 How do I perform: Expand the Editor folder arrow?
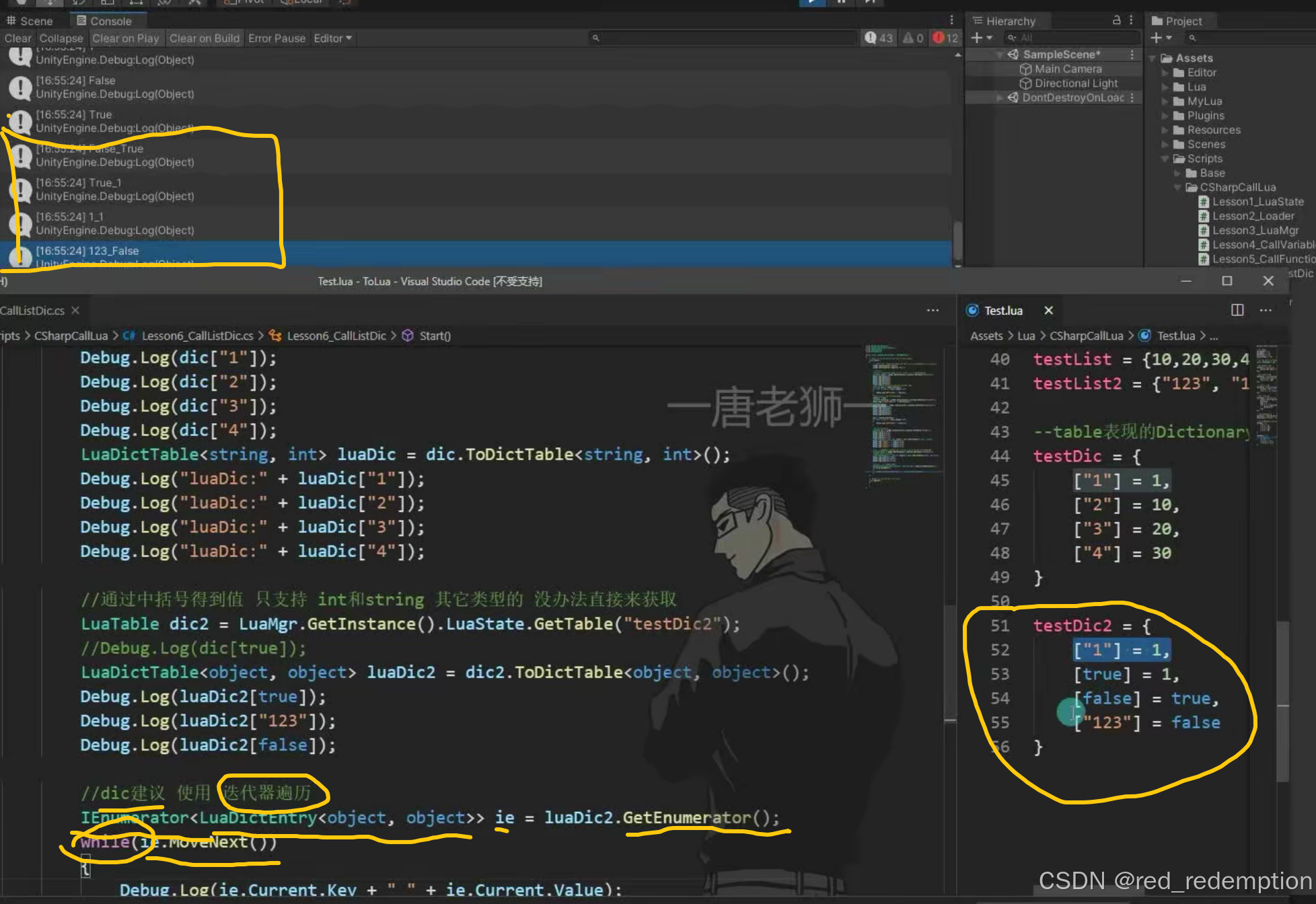point(1165,73)
